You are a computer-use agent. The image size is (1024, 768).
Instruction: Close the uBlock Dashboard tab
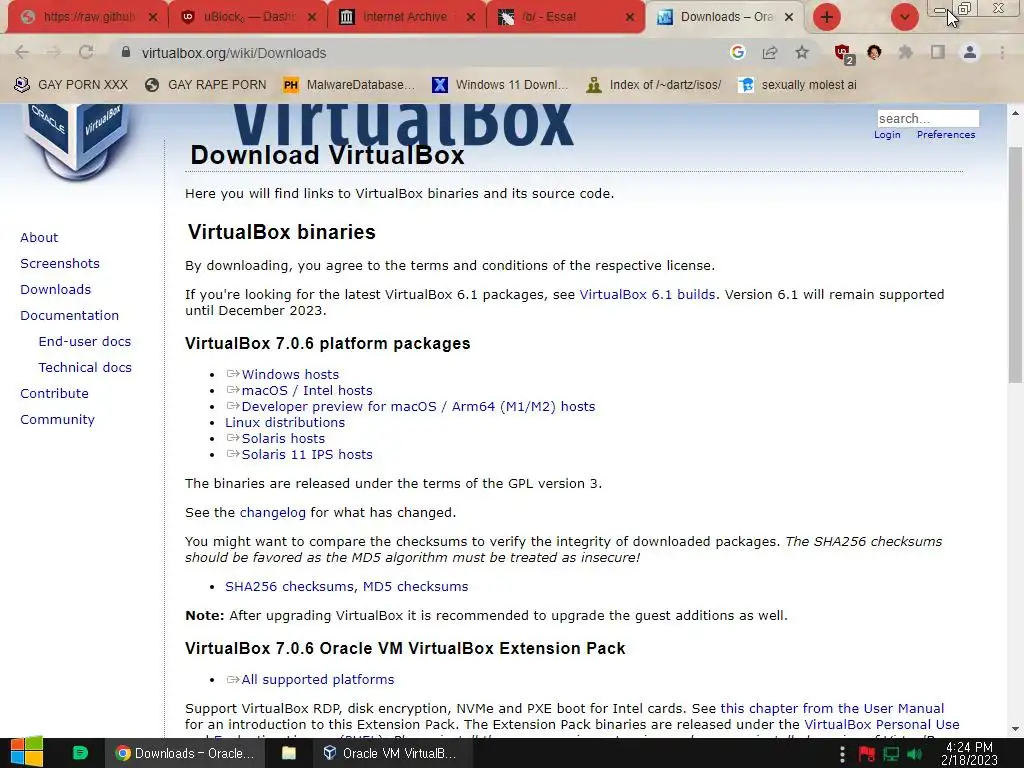pos(312,18)
